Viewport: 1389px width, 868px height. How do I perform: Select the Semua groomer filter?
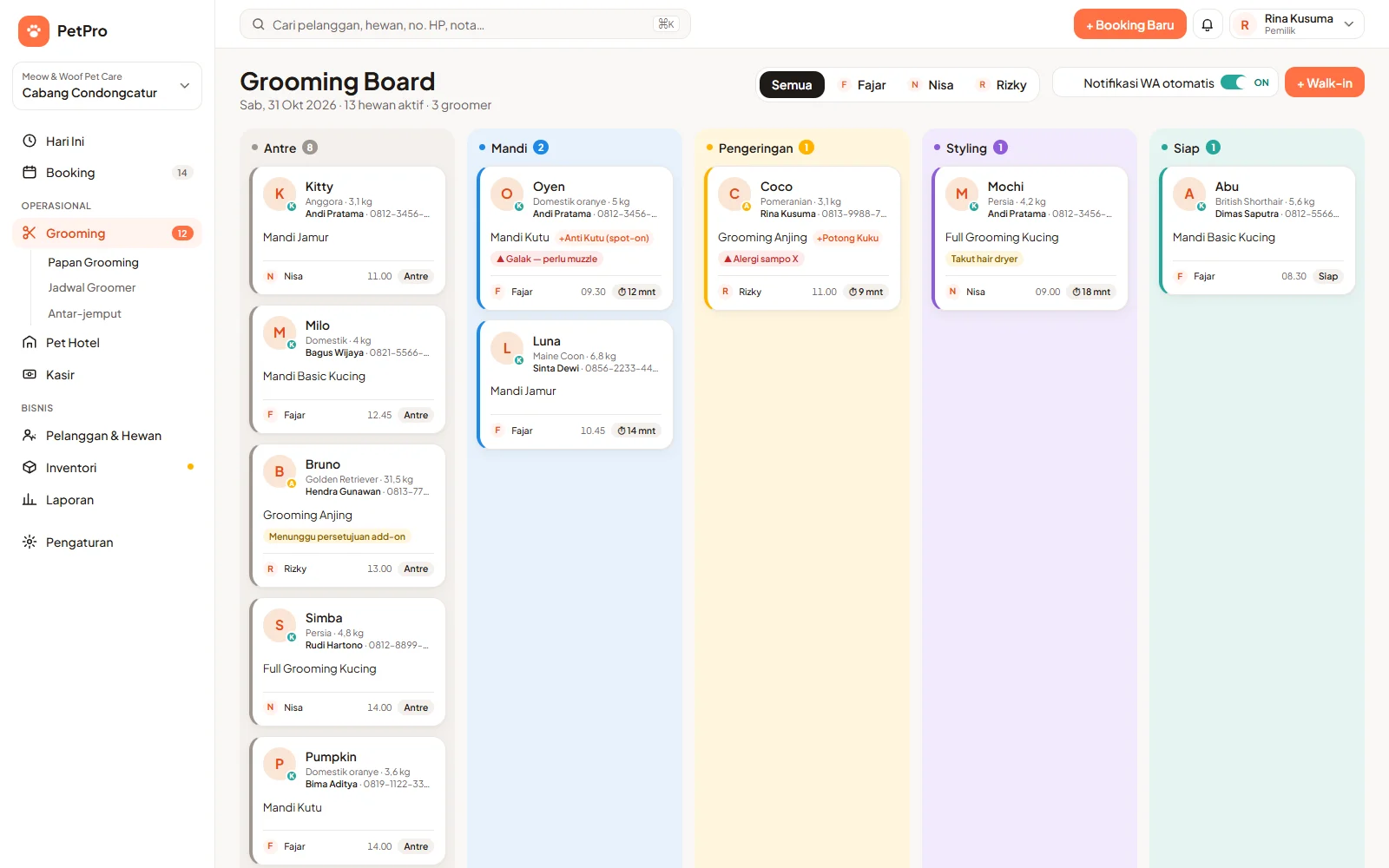(792, 84)
